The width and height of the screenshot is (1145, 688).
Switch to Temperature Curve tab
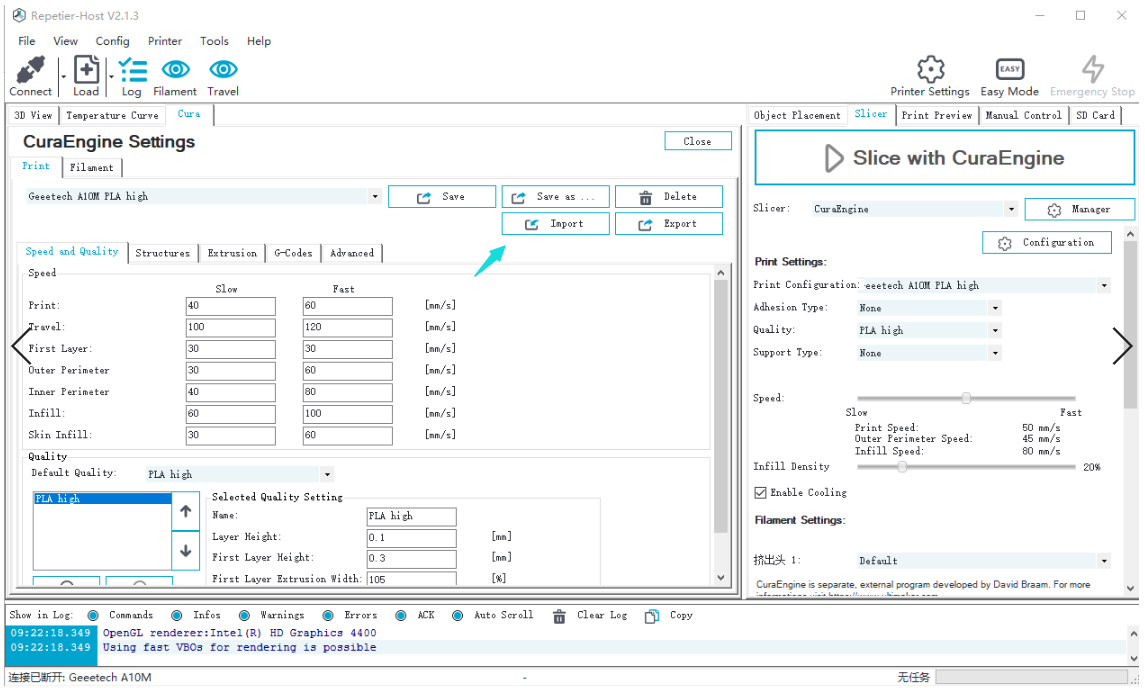(x=112, y=115)
